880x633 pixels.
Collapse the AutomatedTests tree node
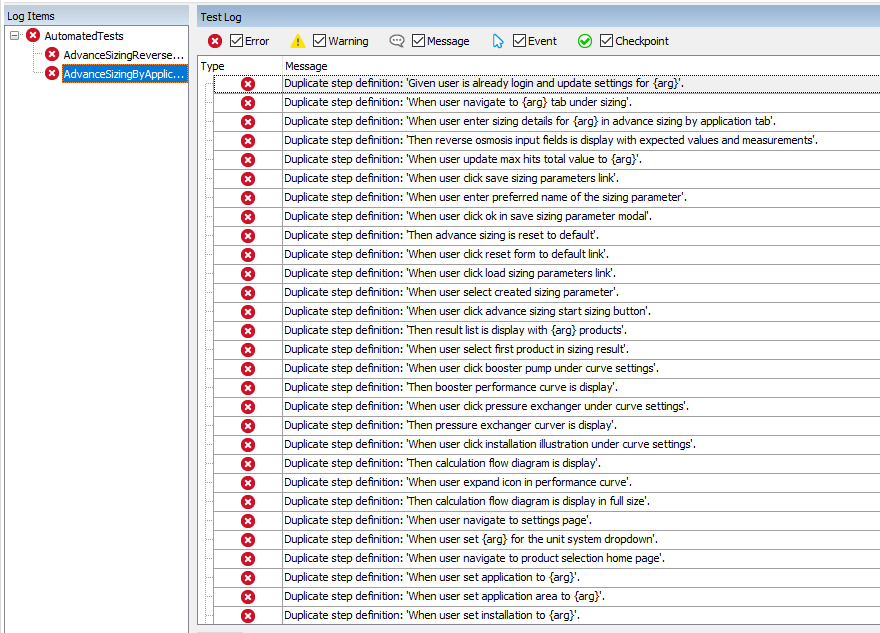coord(15,36)
